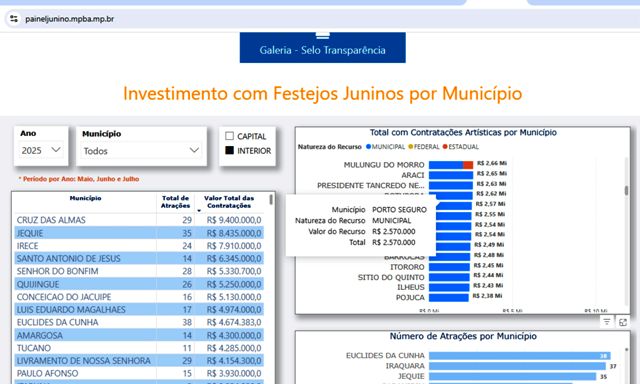This screenshot has width=640, height=384.
Task: Click the FEDERAL yellow legend marker
Action: [x=411, y=146]
